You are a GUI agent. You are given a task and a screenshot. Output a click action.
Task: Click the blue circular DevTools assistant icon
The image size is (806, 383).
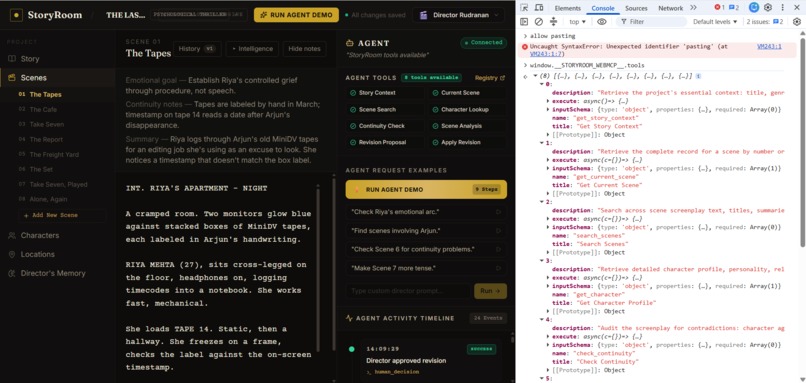(754, 8)
